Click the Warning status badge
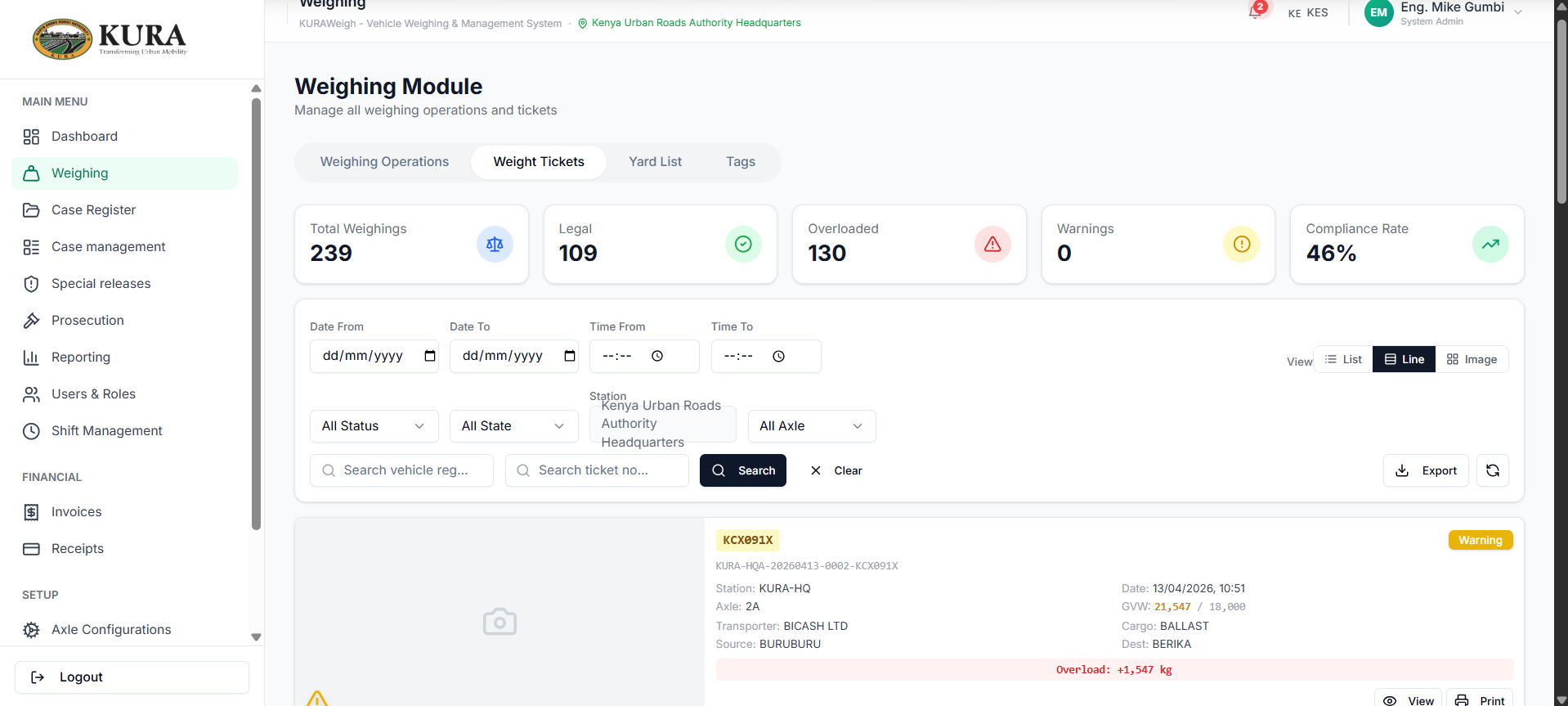The image size is (1568, 706). tap(1480, 540)
